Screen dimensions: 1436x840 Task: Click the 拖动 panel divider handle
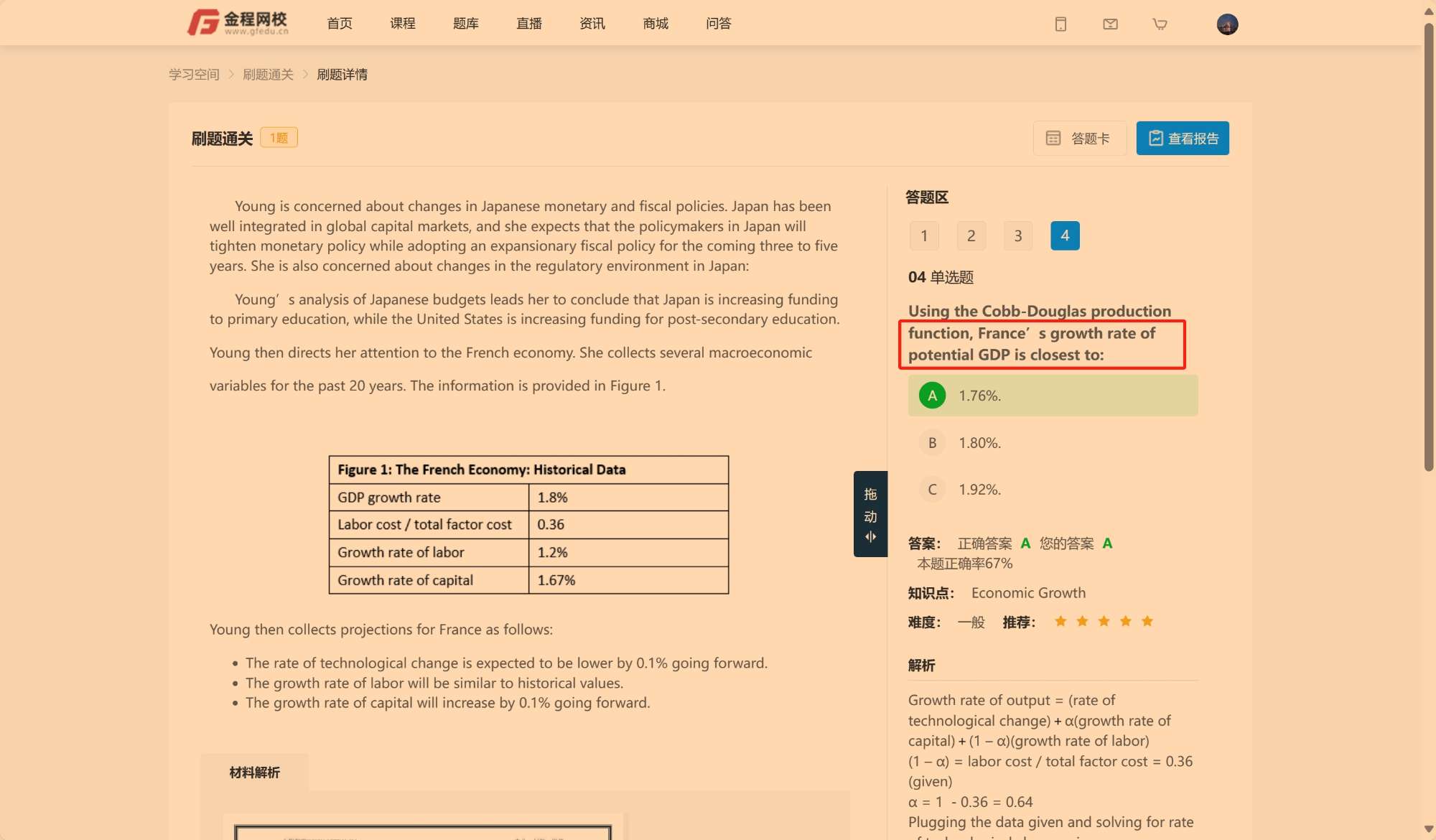tap(870, 514)
